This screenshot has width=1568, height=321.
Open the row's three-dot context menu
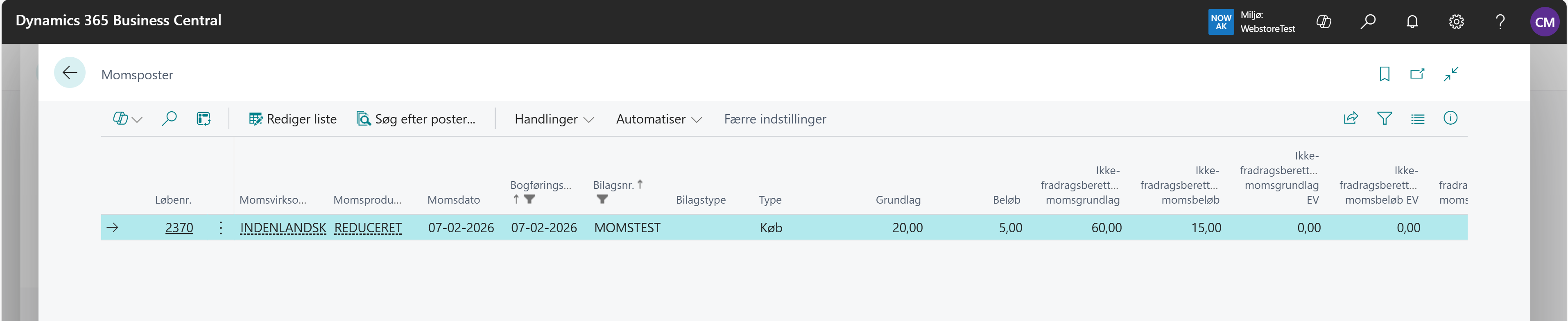[220, 228]
